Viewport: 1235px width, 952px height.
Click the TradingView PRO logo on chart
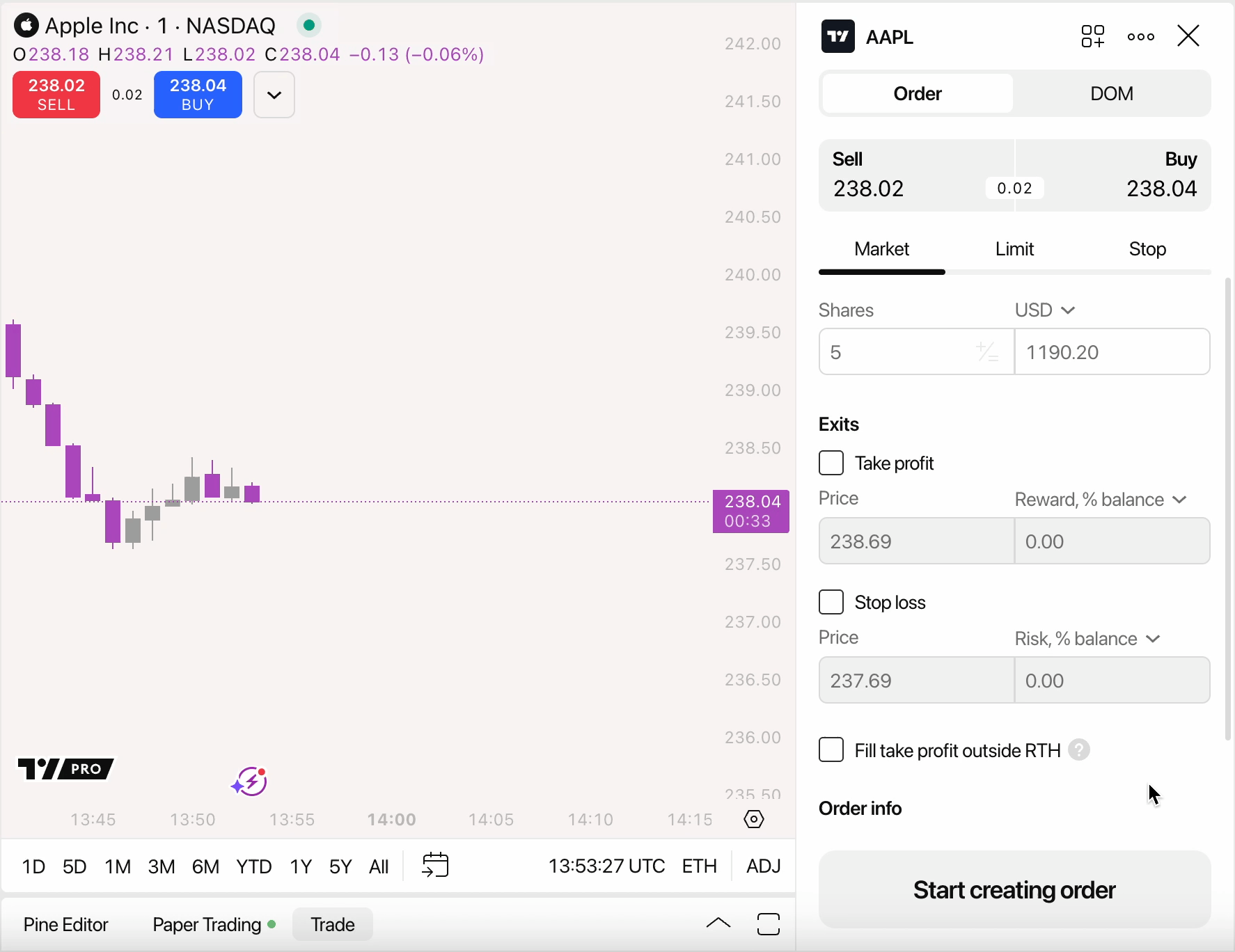click(x=66, y=769)
